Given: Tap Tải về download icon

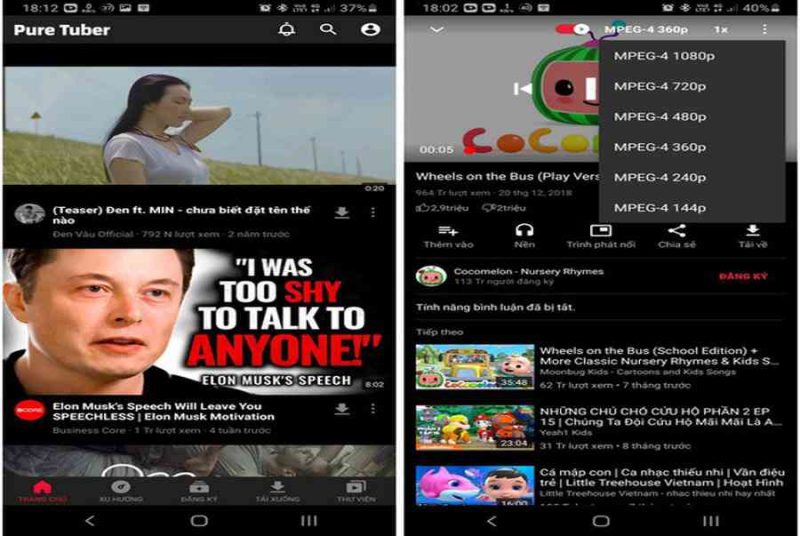Looking at the screenshot, I should click(x=753, y=231).
